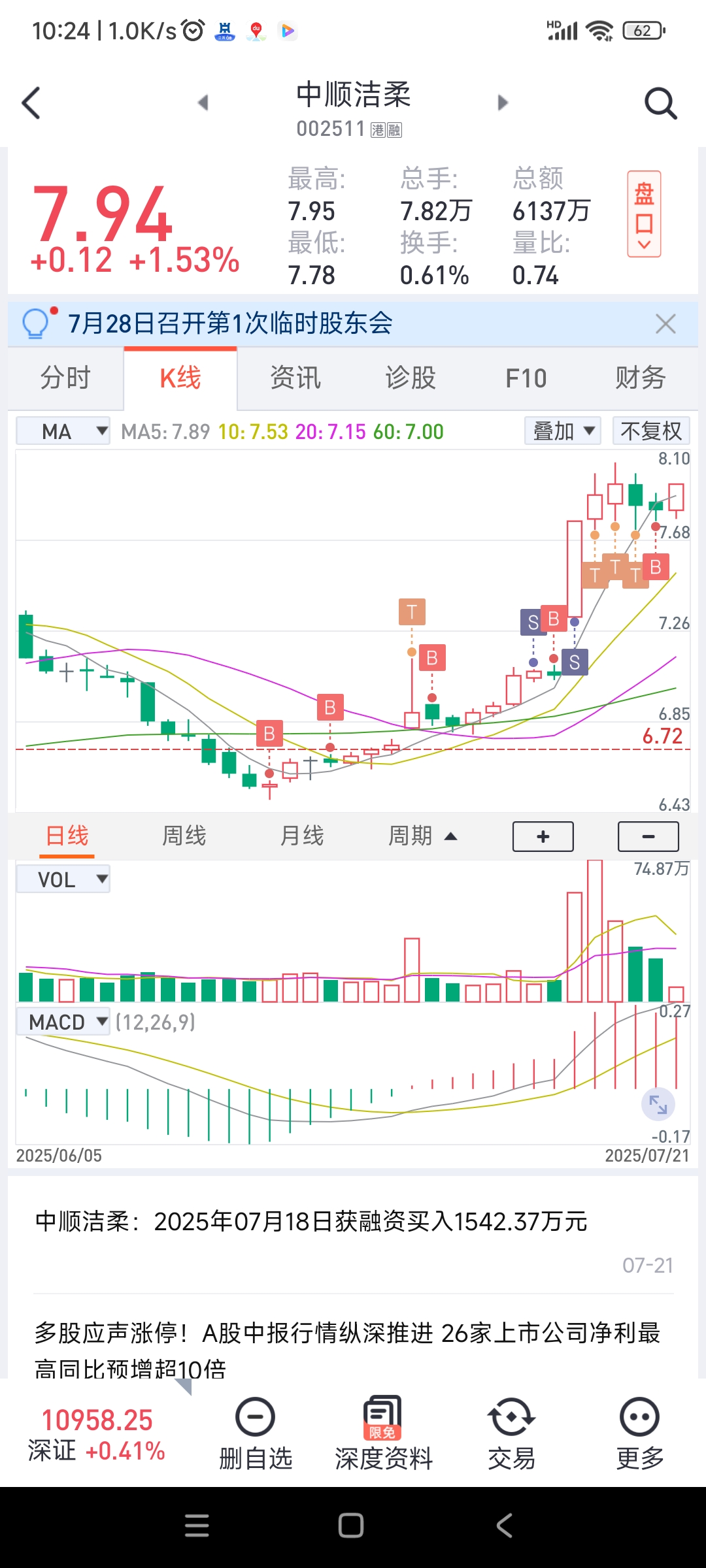This screenshot has height=1568, width=706.
Task: Tap the 港融 badge under stock code
Action: coord(386,130)
